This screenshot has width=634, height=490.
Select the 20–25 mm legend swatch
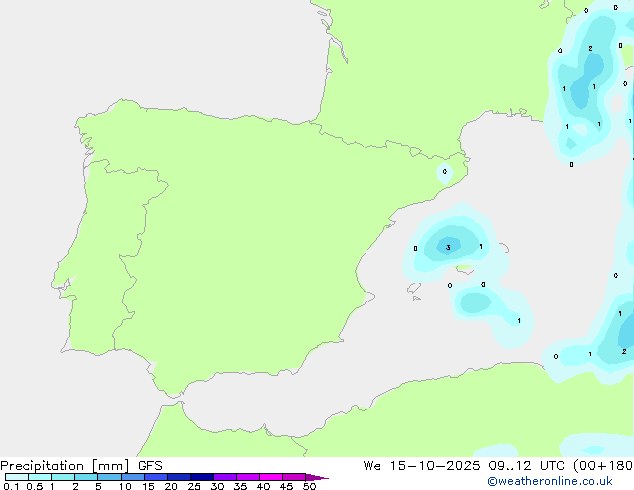[178, 477]
